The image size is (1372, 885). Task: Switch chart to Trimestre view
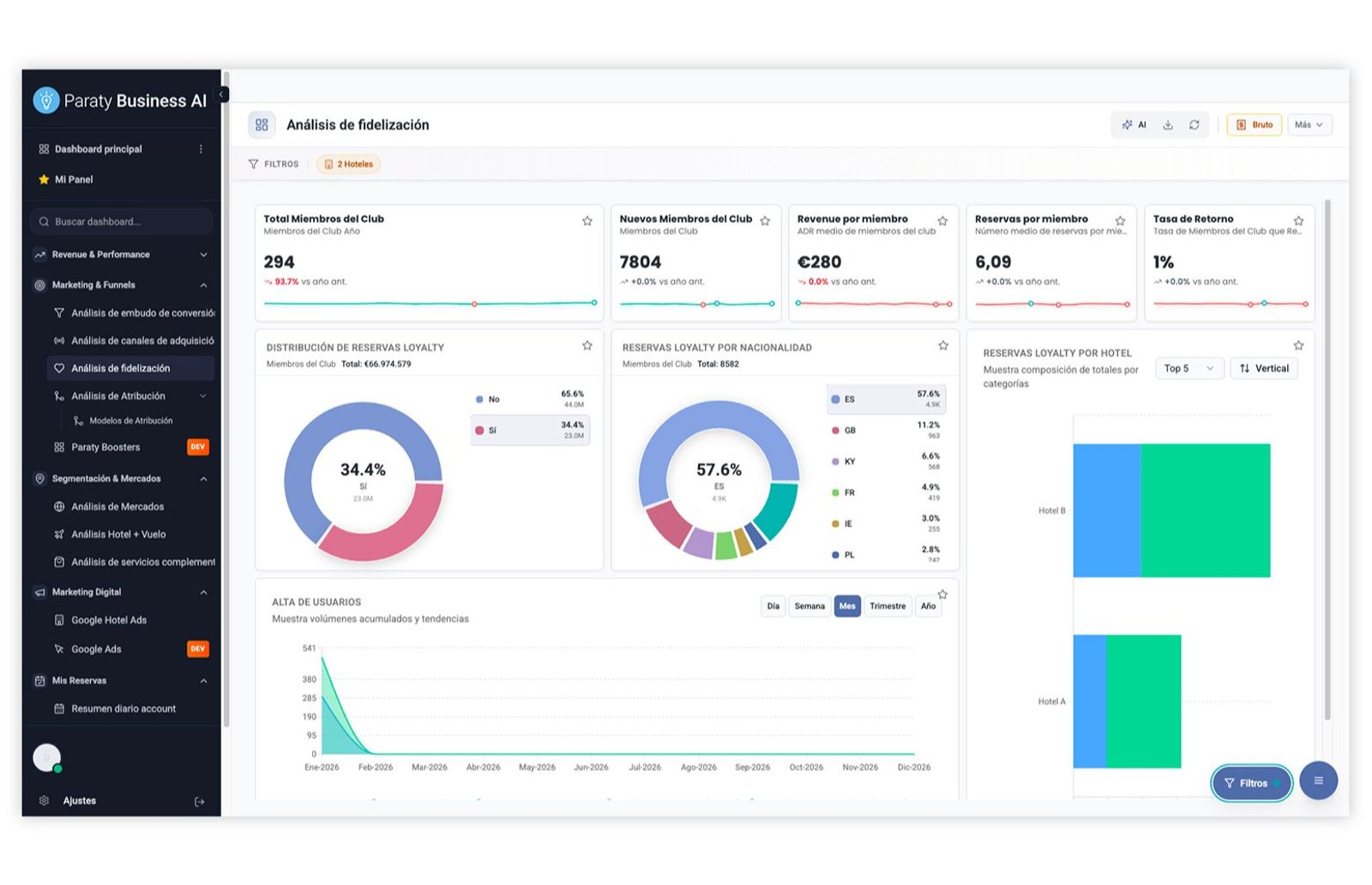click(888, 606)
